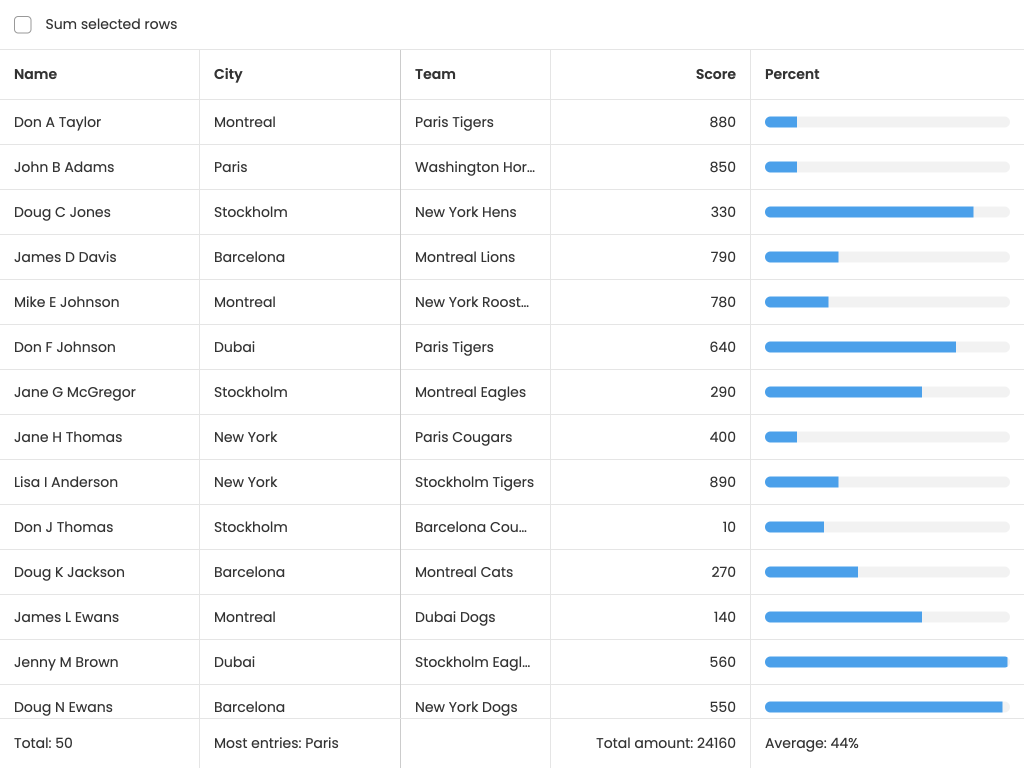Click the Total amount 24160 footer cell
The image size is (1024, 768).
coord(665,743)
